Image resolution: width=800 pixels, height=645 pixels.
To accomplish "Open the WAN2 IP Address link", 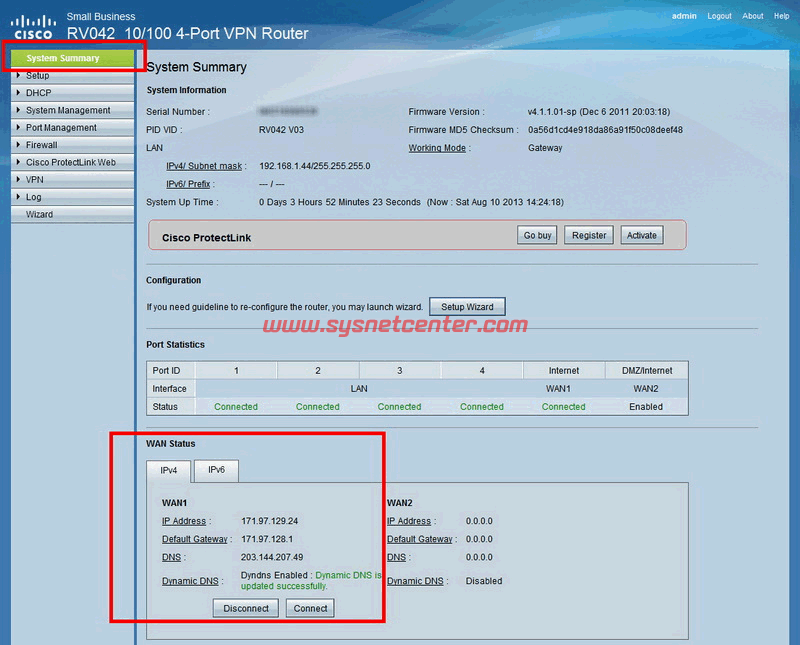I will click(x=409, y=521).
